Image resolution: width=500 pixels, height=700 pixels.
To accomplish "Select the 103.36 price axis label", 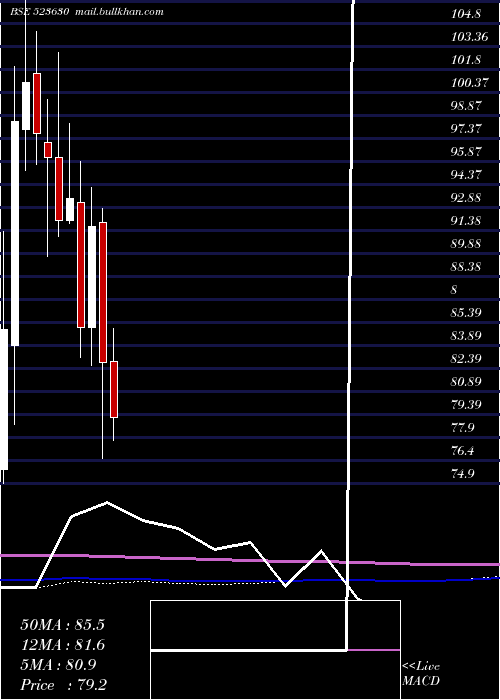I will (469, 37).
